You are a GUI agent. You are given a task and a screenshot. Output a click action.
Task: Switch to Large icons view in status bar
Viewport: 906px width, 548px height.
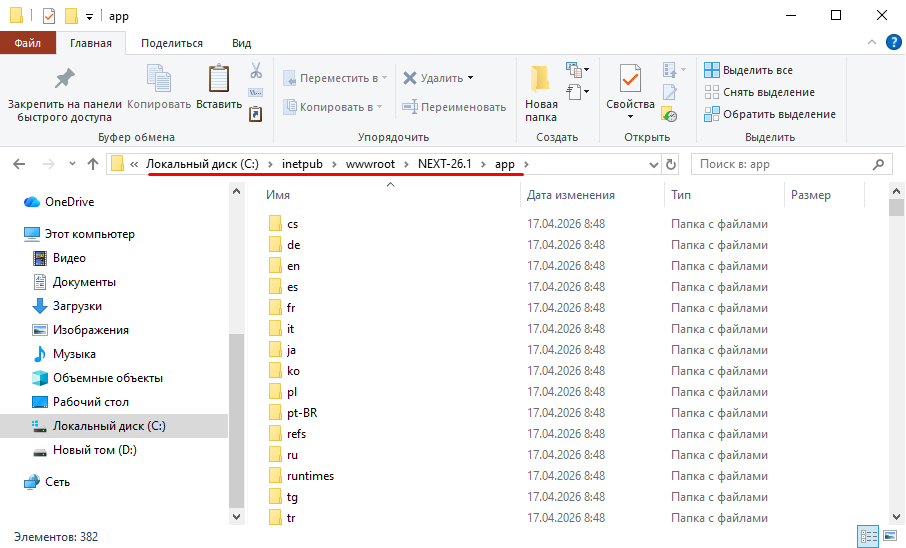tap(890, 536)
